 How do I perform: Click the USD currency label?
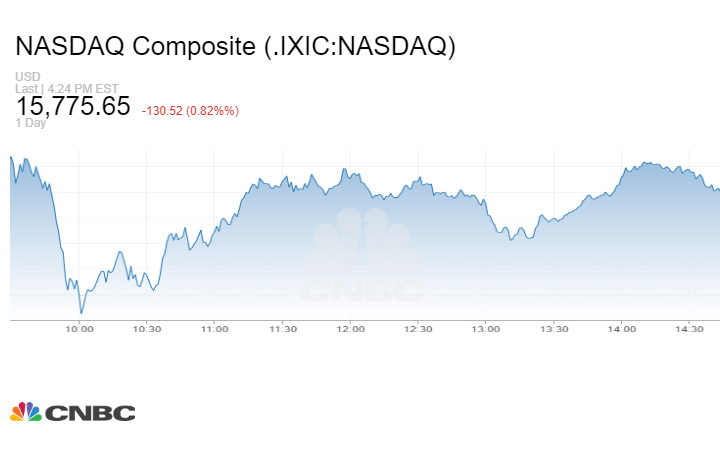(26, 77)
